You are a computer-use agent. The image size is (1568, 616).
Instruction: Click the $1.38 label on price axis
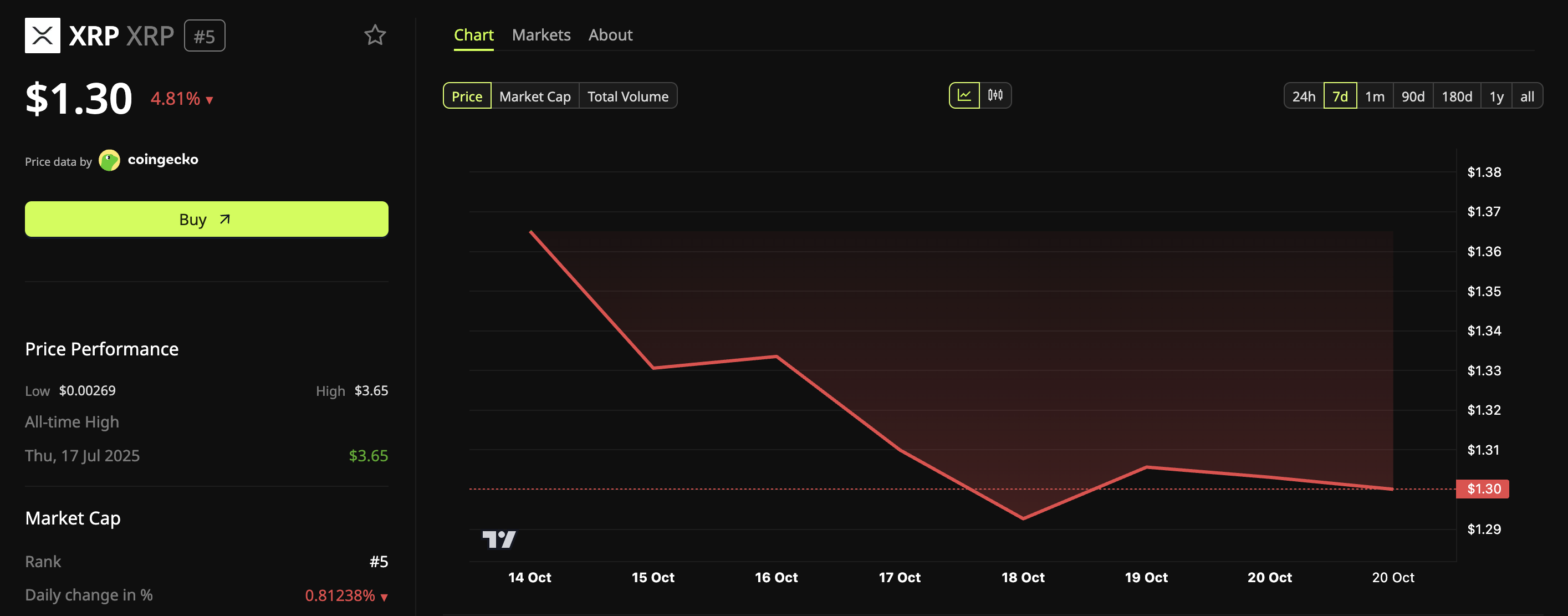[x=1484, y=172]
